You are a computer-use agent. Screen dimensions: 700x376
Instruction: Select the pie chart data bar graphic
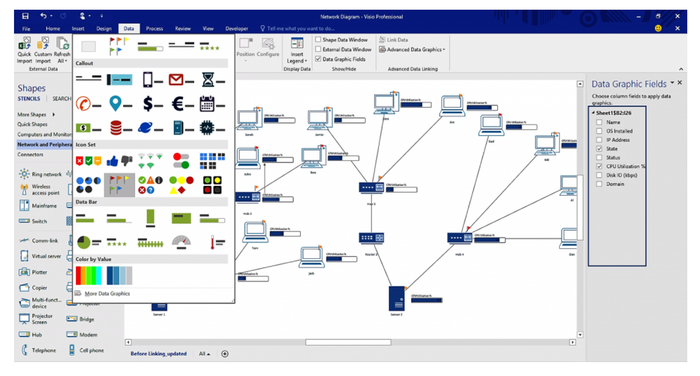[88, 242]
